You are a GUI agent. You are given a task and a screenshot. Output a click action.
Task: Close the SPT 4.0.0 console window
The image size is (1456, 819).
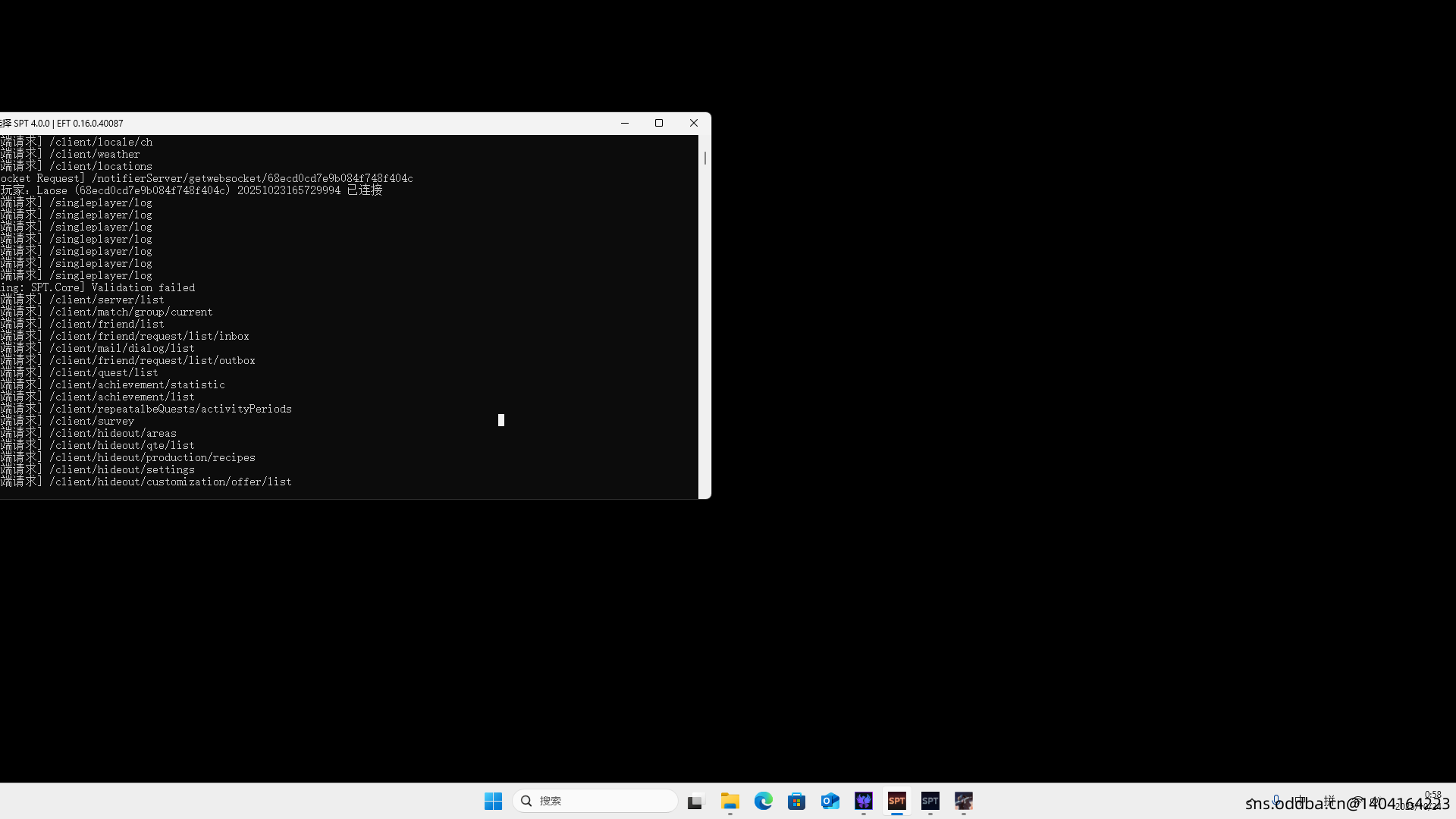point(693,123)
